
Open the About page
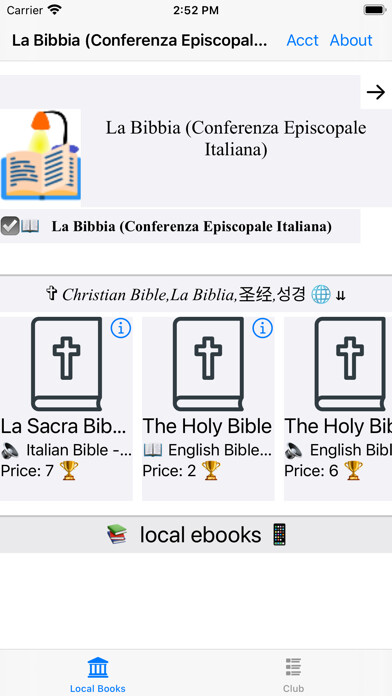point(351,40)
